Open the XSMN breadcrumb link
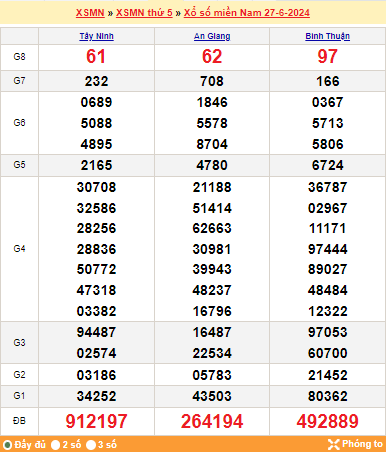Screen dimensions: 386x452 pyautogui.click(x=90, y=13)
